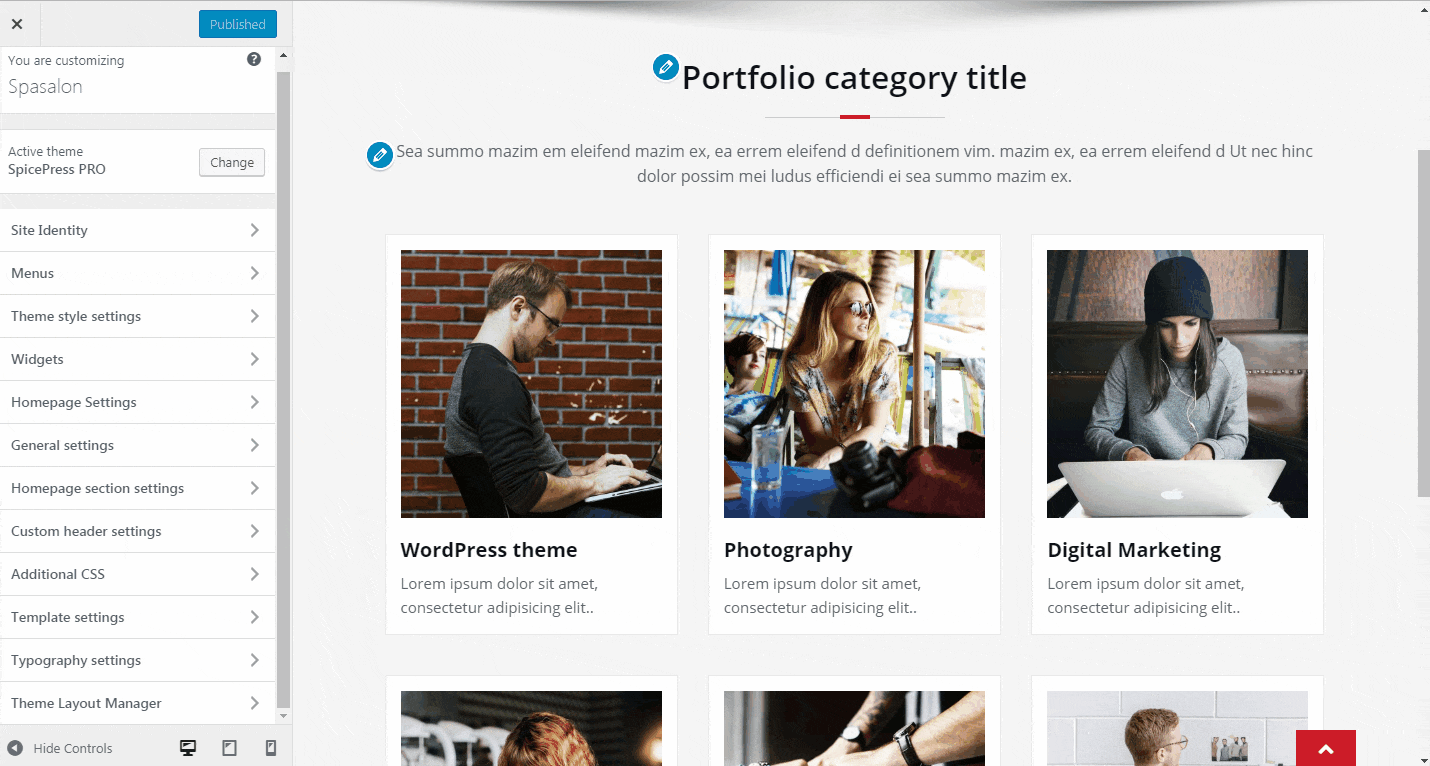Open the Additional CSS panel

[x=138, y=574]
